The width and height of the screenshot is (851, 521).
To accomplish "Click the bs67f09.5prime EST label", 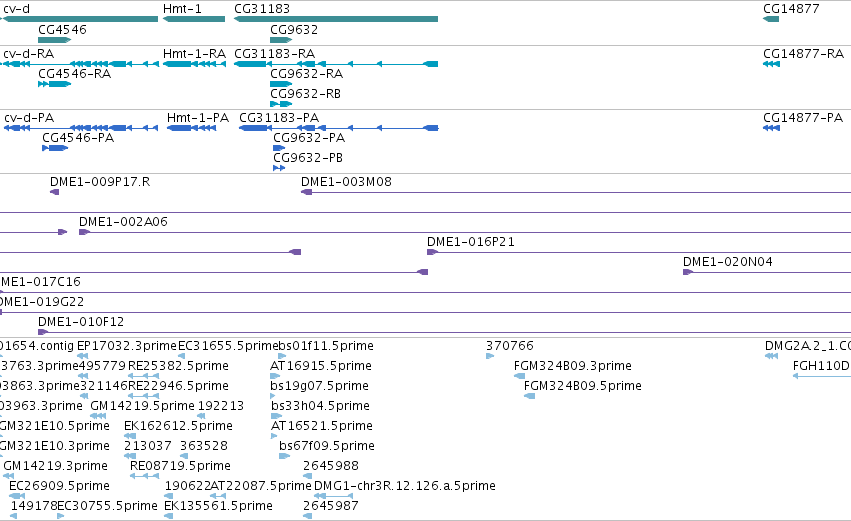I will 327,446.
